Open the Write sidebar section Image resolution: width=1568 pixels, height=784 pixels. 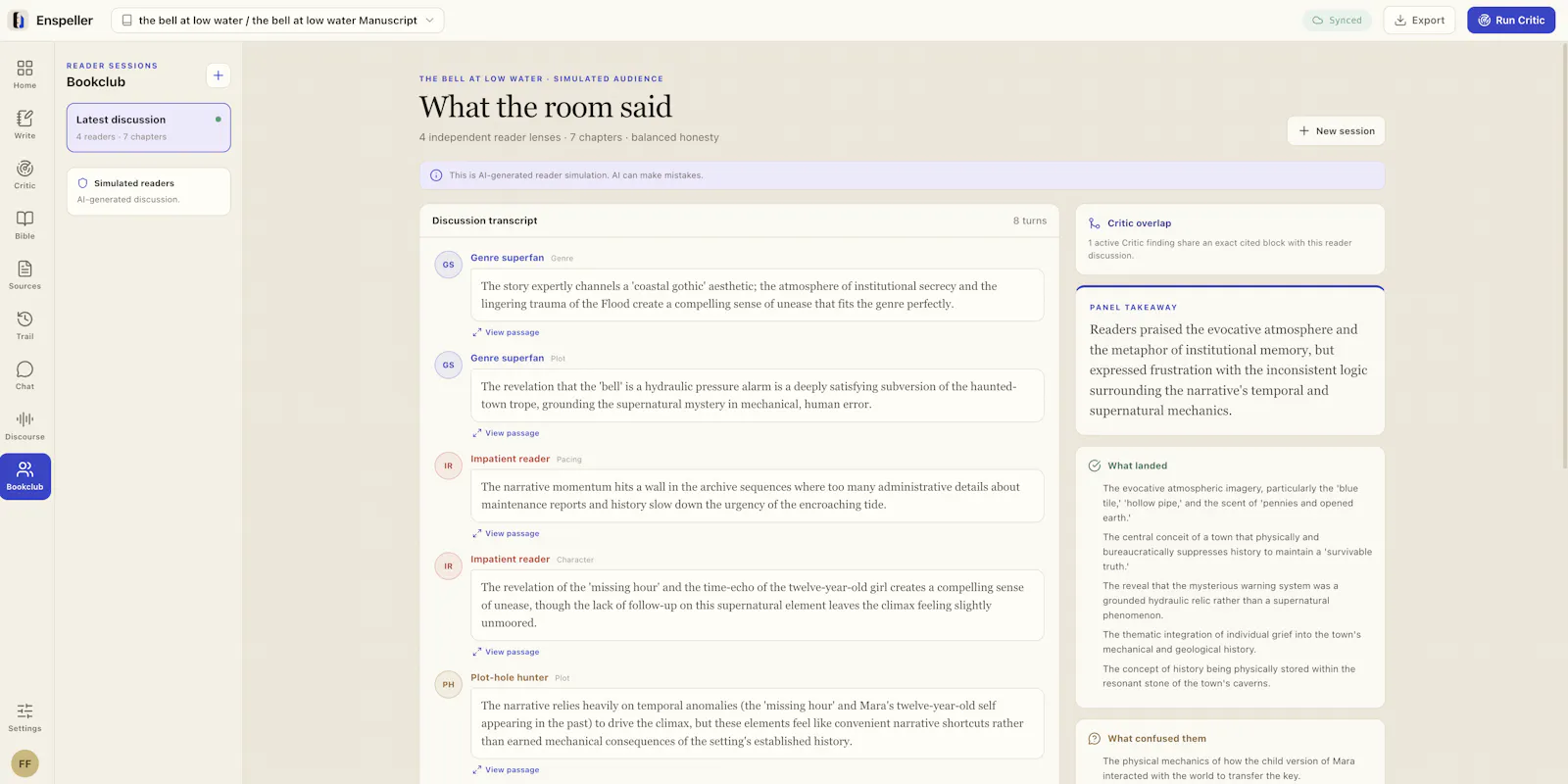point(25,123)
